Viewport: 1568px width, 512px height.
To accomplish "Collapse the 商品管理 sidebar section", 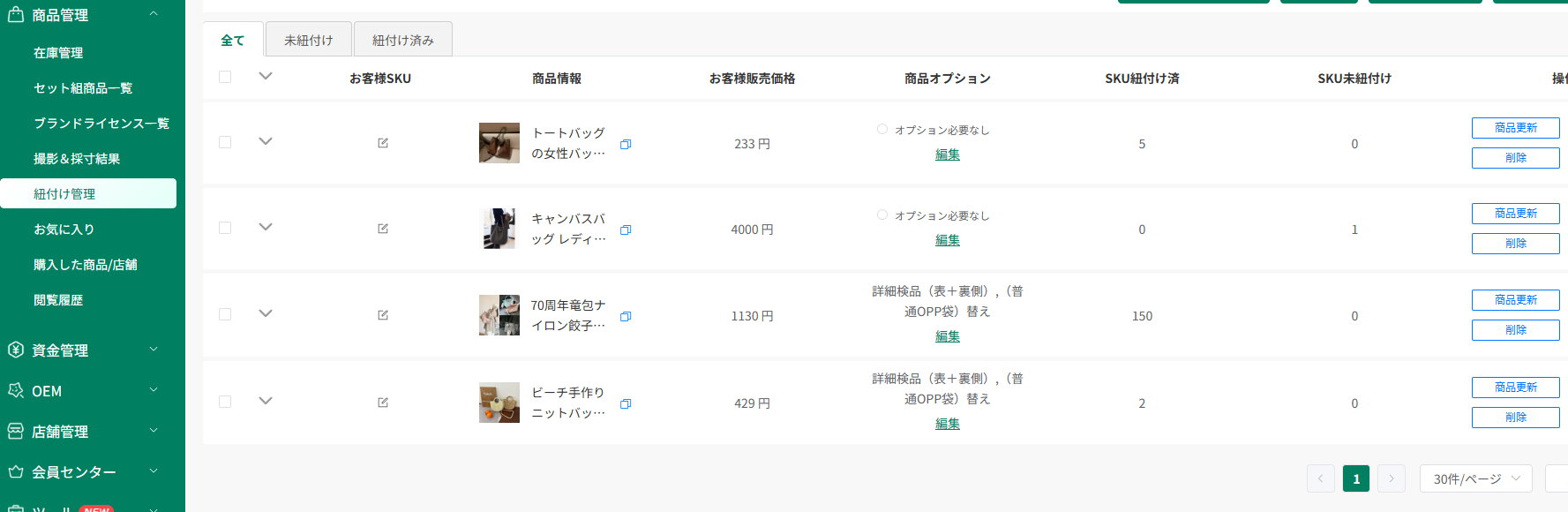I will point(154,14).
